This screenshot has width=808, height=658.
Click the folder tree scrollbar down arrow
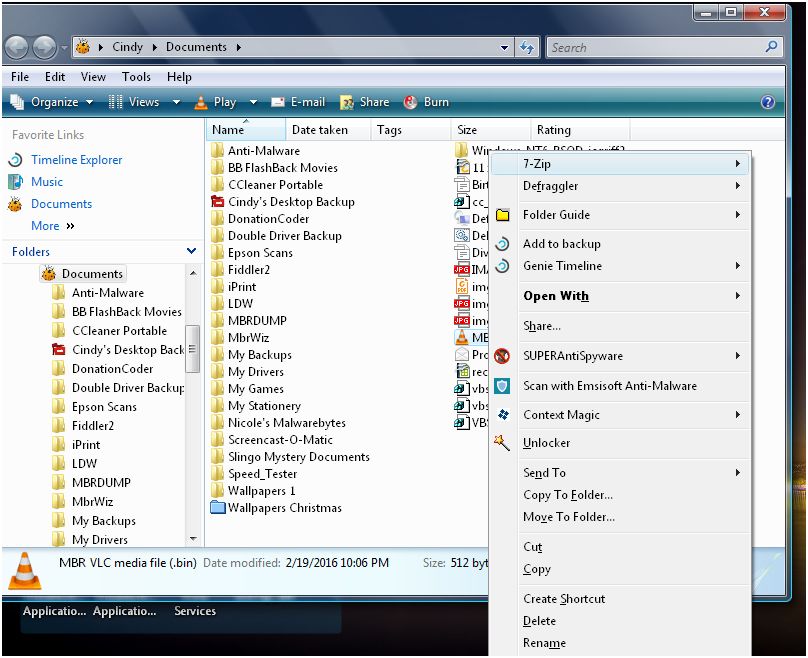click(x=193, y=539)
